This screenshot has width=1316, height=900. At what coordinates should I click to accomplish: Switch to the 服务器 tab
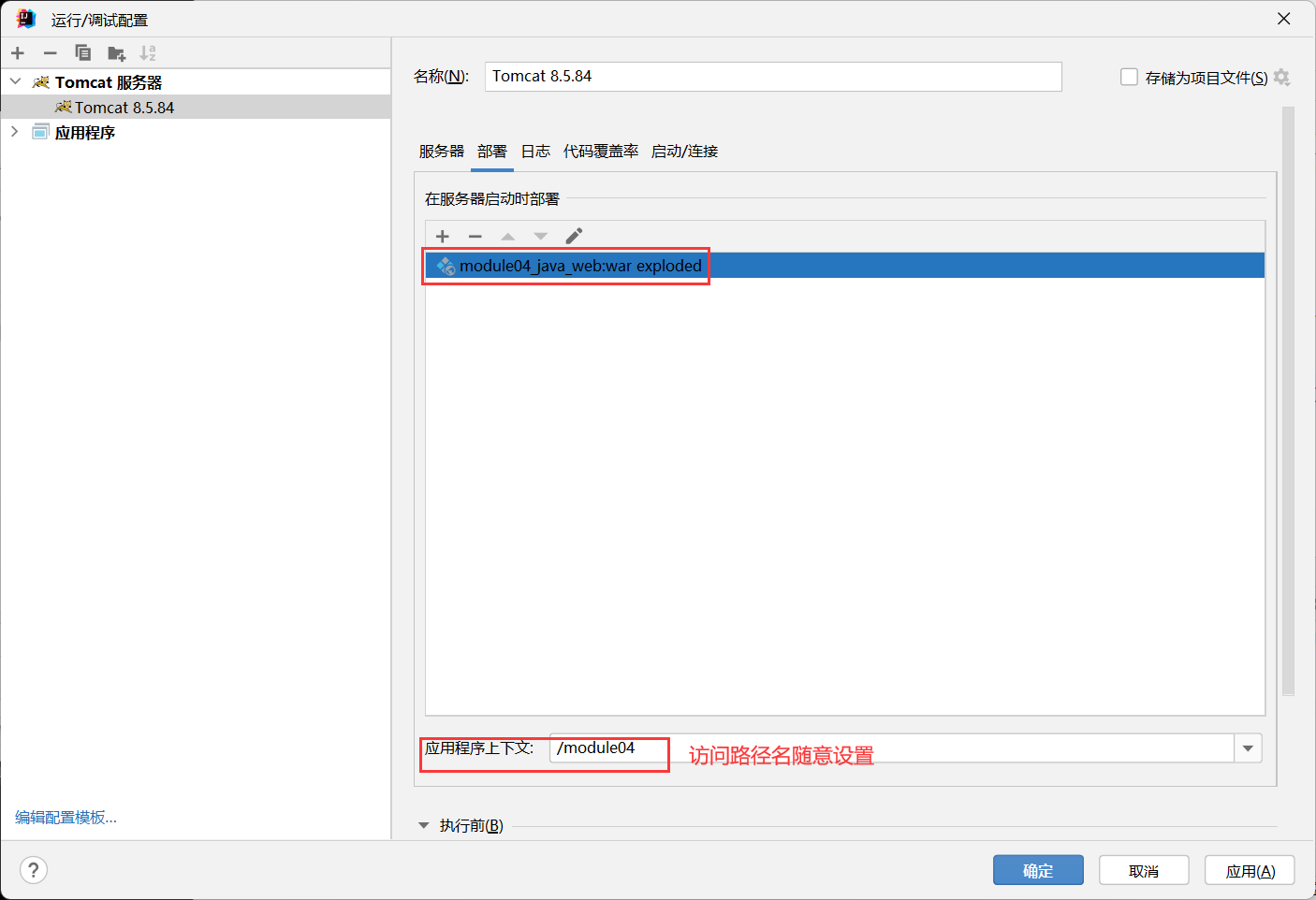coord(442,152)
